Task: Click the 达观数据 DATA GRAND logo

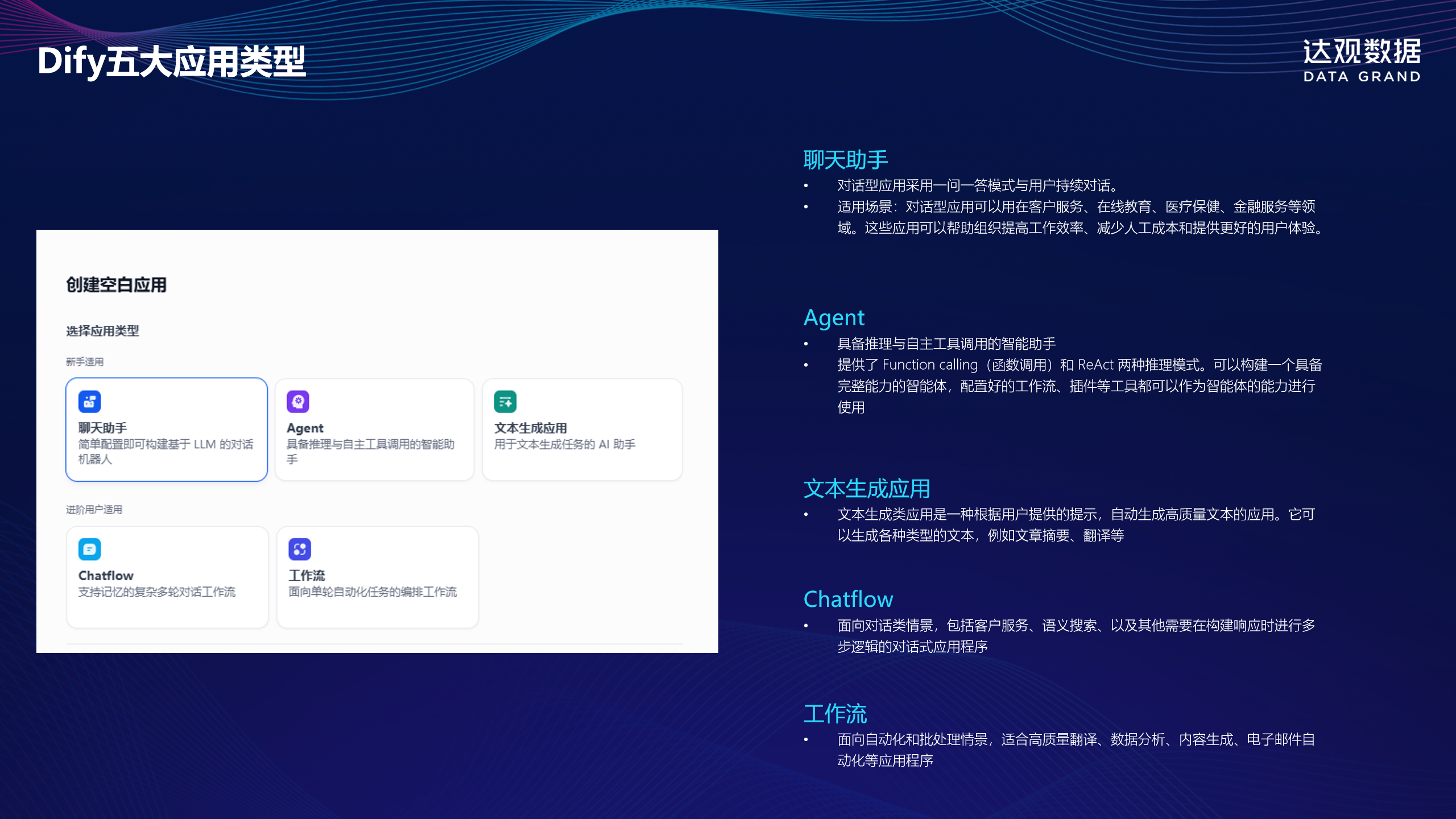Action: [1362, 60]
